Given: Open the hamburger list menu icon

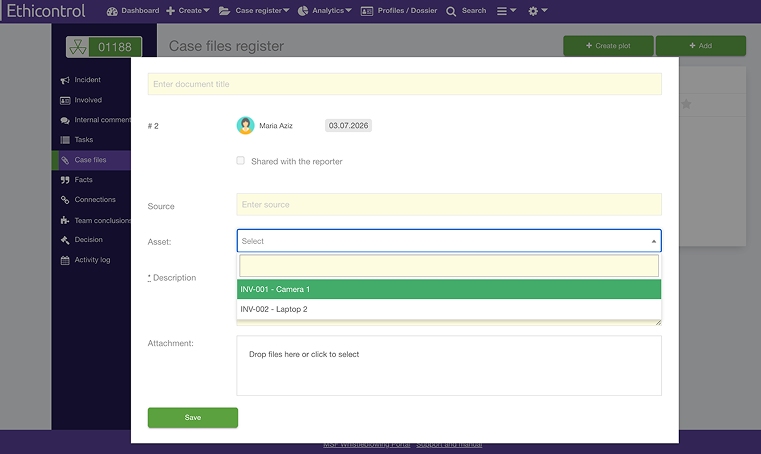Looking at the screenshot, I should (502, 11).
